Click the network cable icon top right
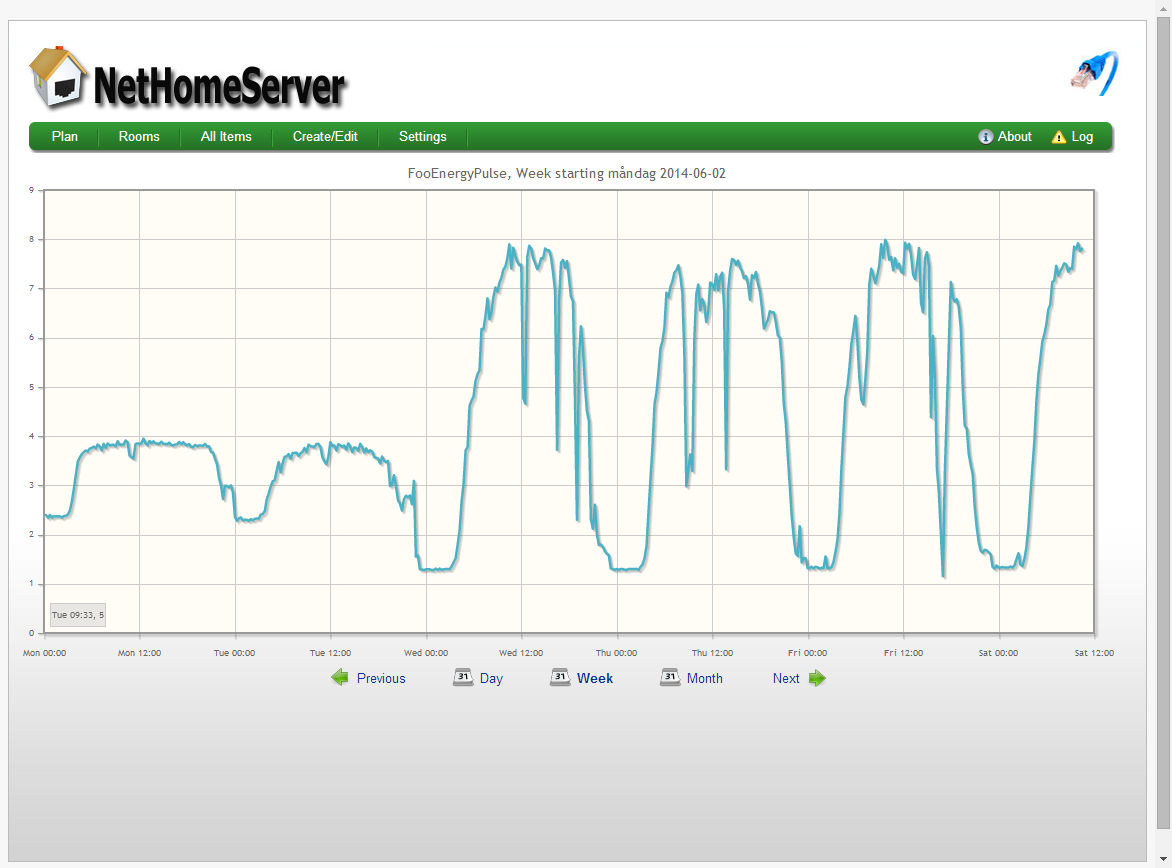Screen dimensions: 1172x868 [x=1094, y=72]
